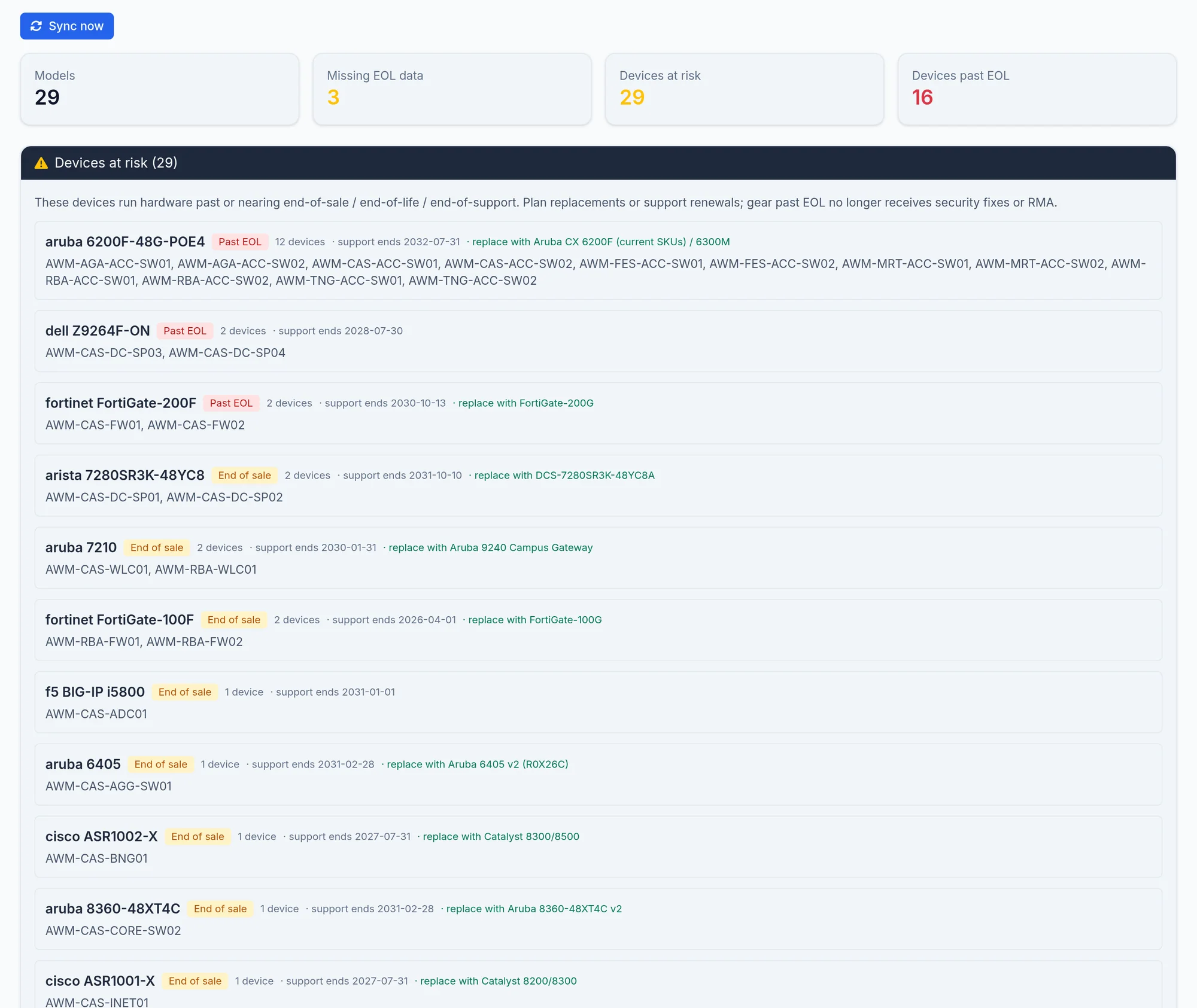Click support ends 2028-07-30 text
The image size is (1197, 1008).
(341, 331)
